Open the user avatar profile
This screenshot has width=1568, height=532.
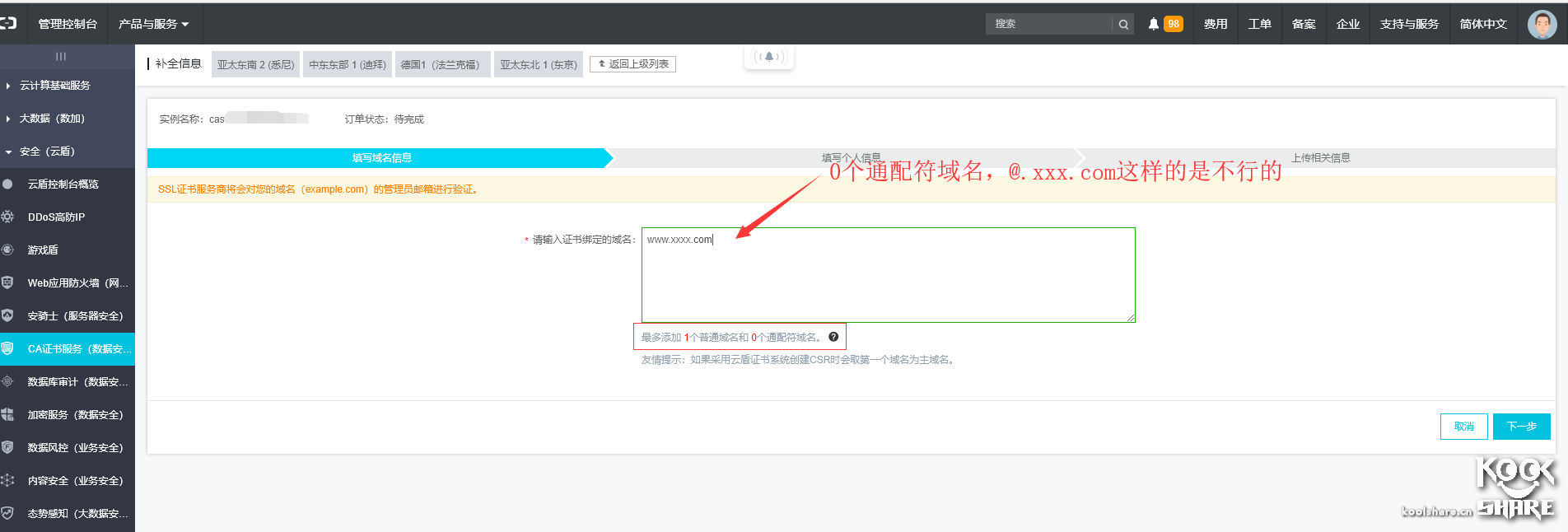tap(1542, 24)
